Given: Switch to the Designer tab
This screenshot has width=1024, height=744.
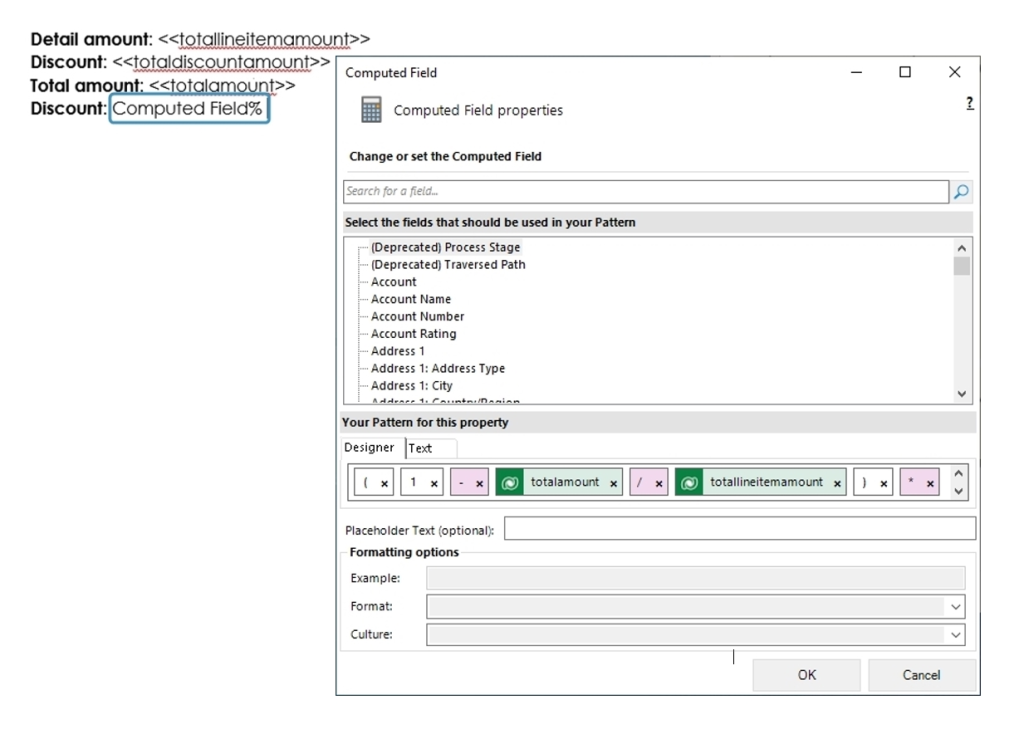Looking at the screenshot, I should point(370,447).
